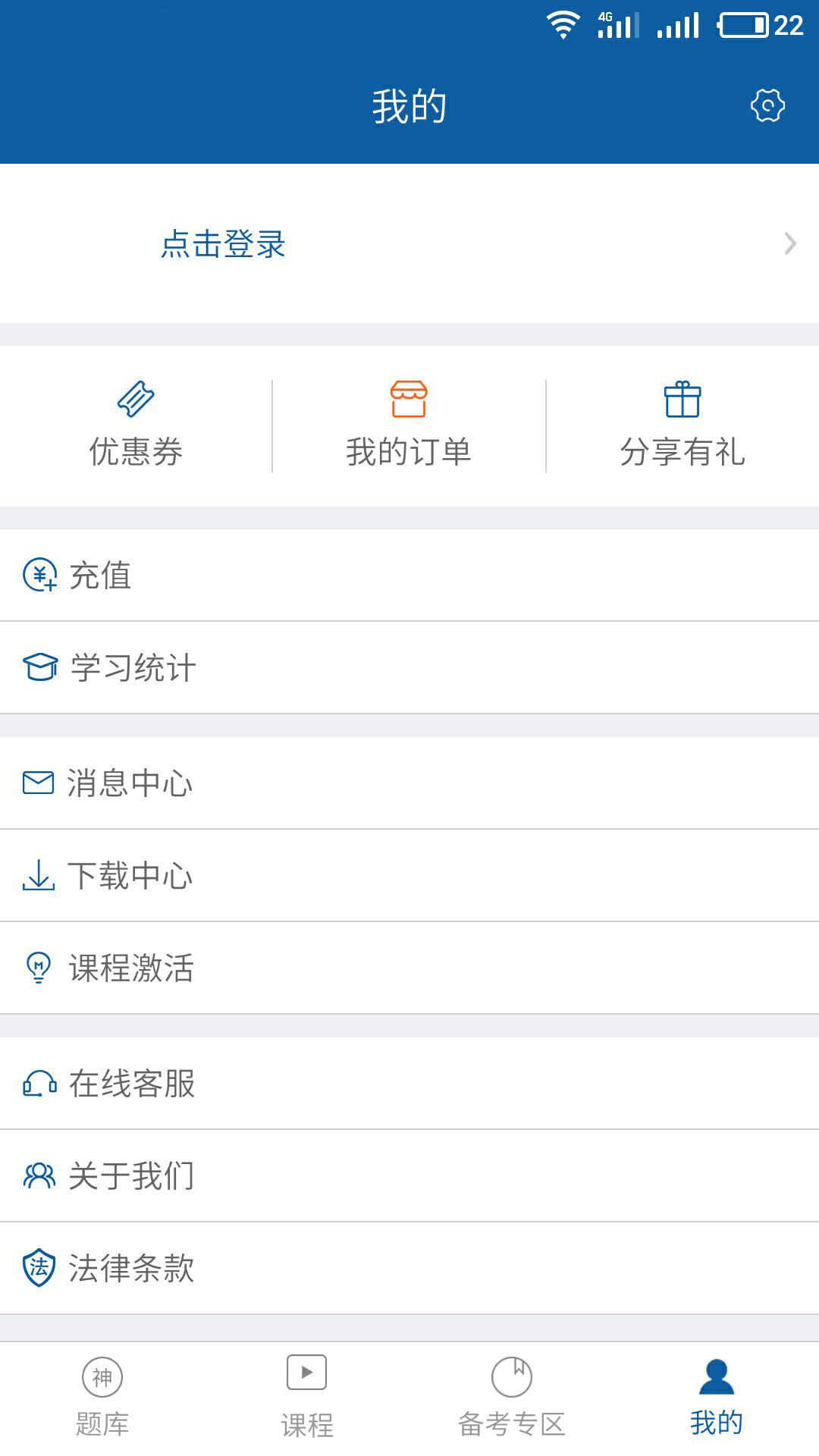Switch to the 题库 tab
819x1456 pixels.
pyautogui.click(x=102, y=1397)
